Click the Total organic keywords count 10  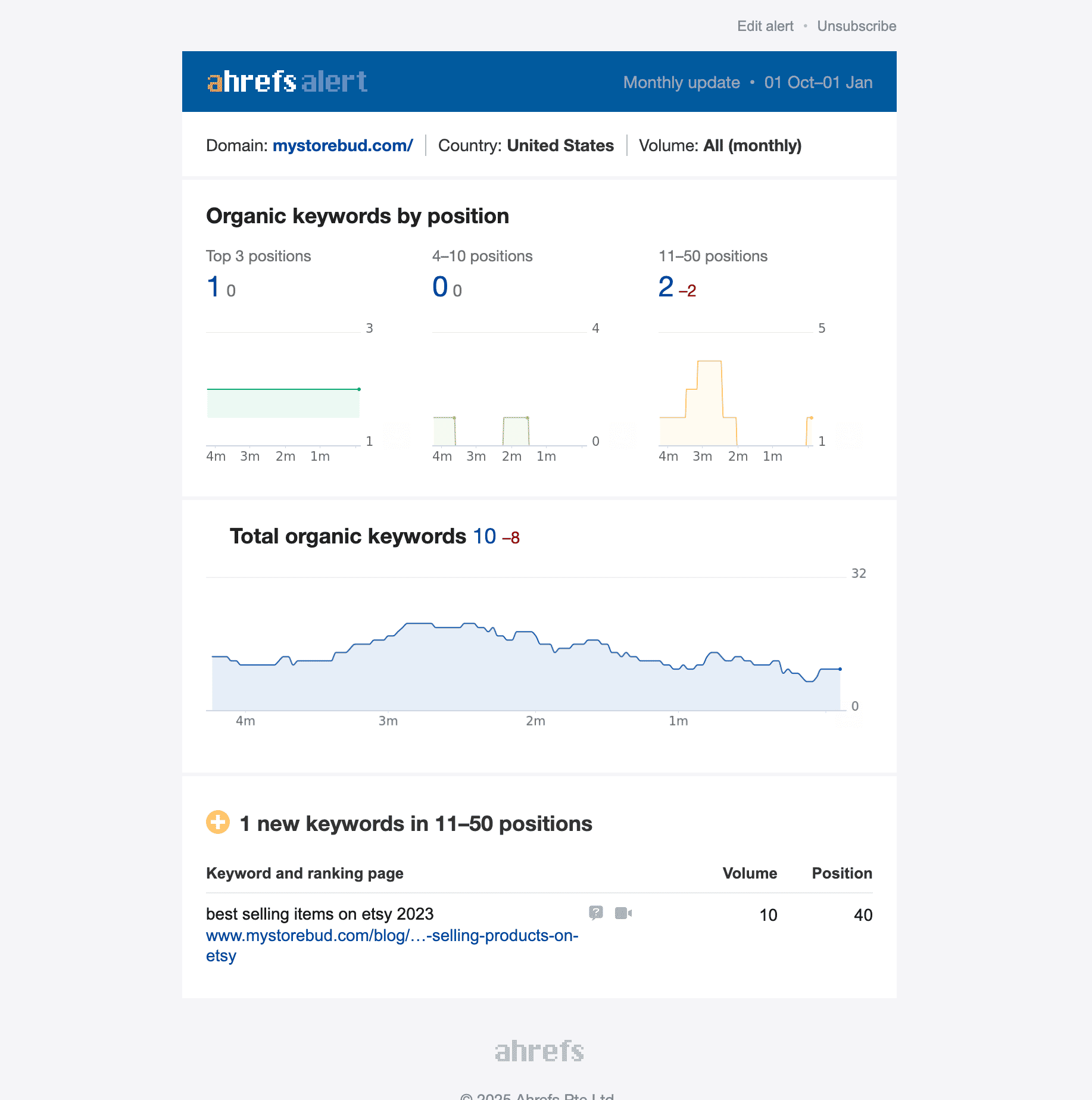[x=484, y=536]
